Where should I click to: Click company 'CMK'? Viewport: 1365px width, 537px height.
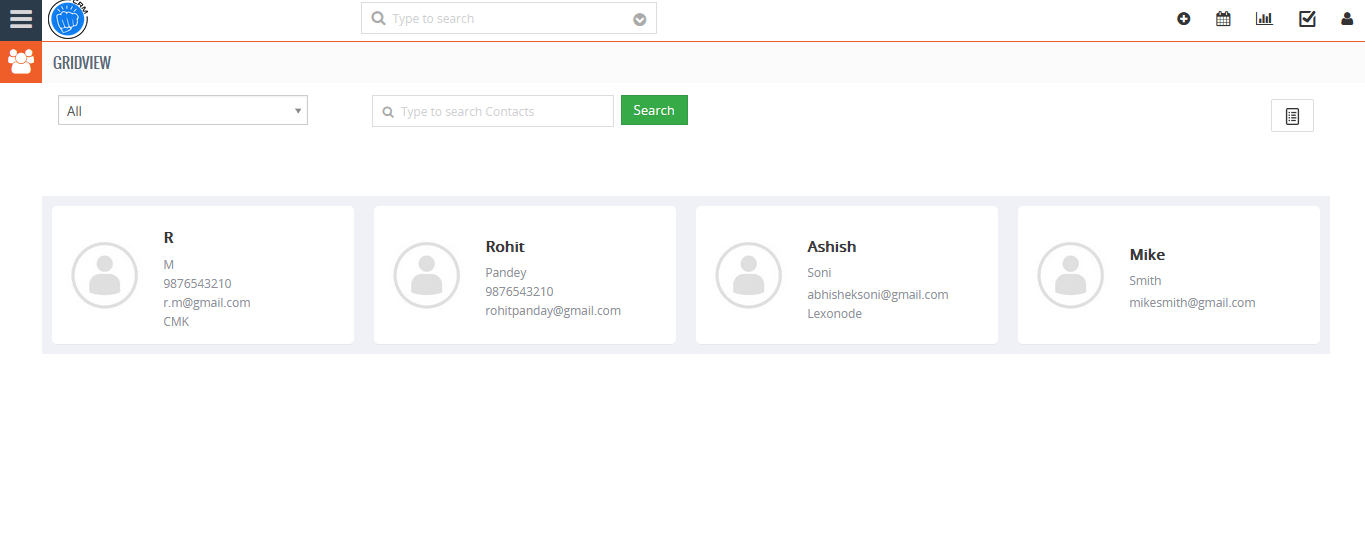[176, 322]
